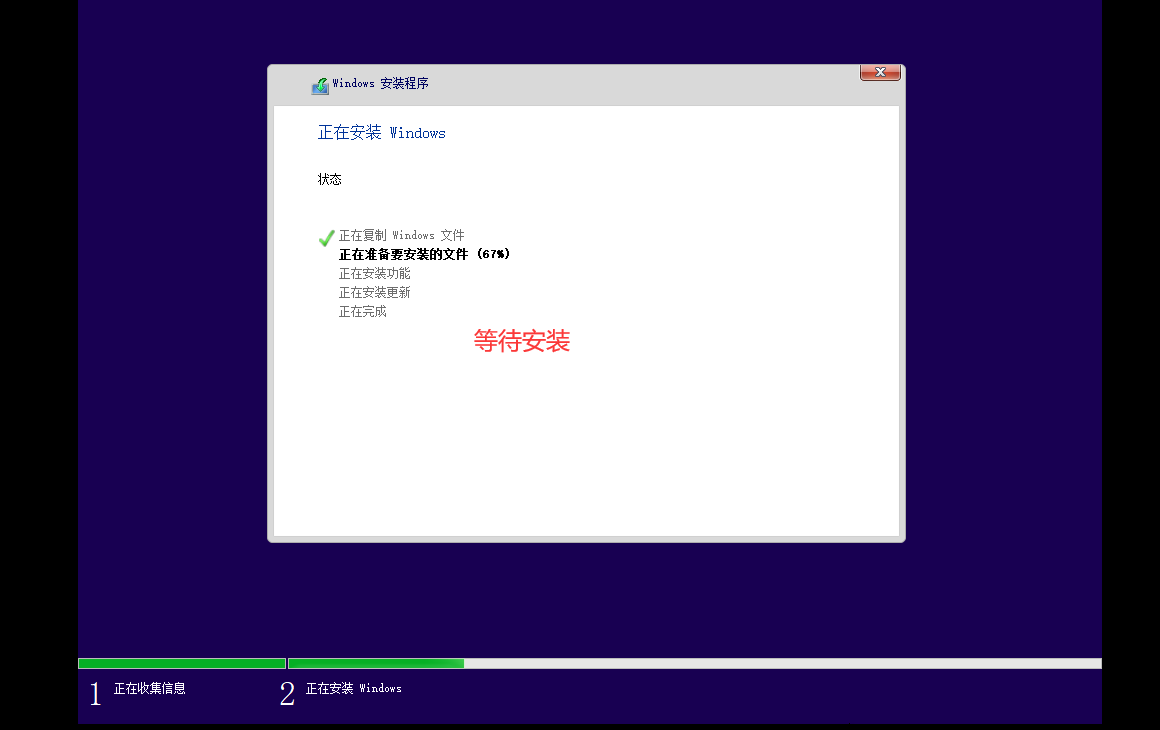The width and height of the screenshot is (1160, 730).
Task: Click step 1 label 正在收集信息
Action: pos(149,689)
